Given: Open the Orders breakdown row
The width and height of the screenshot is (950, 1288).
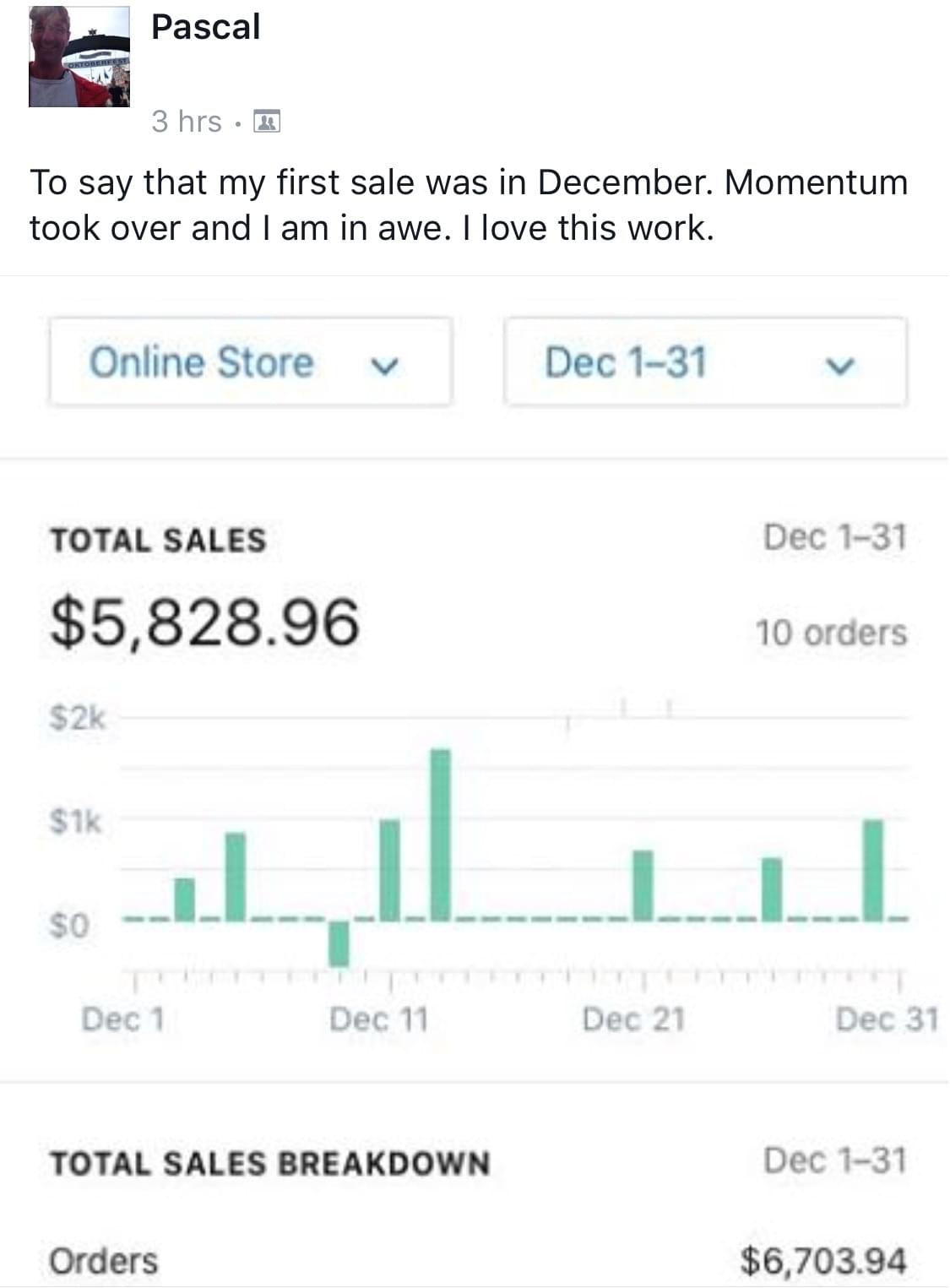Looking at the screenshot, I should click(x=103, y=1261).
